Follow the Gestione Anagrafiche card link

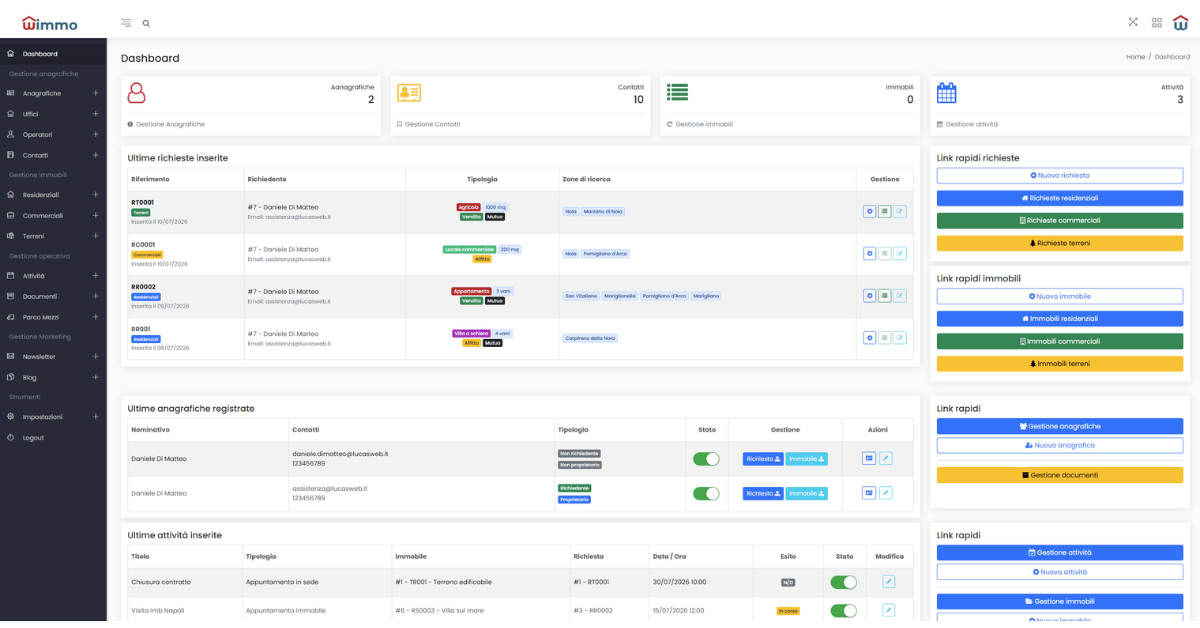(166, 124)
